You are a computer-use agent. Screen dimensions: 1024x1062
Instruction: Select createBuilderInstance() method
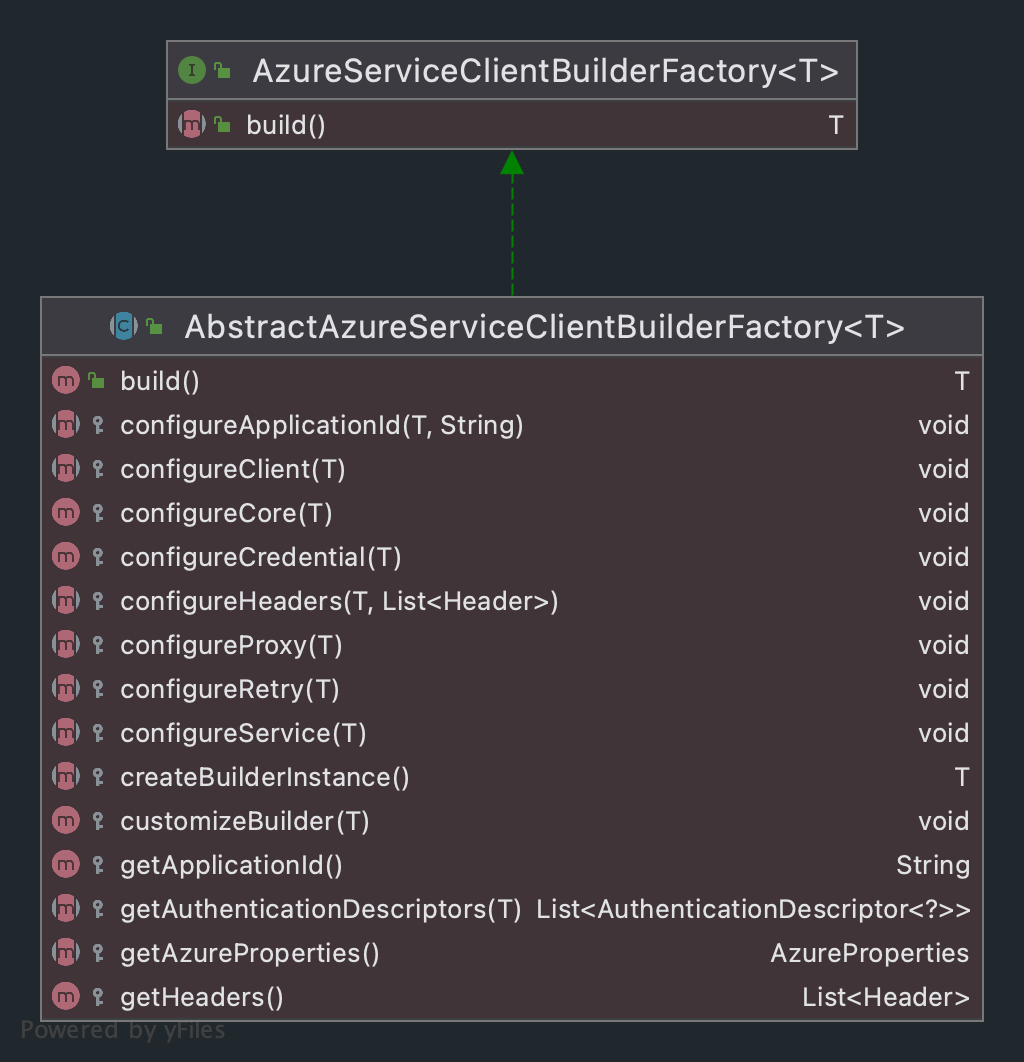coord(265,778)
